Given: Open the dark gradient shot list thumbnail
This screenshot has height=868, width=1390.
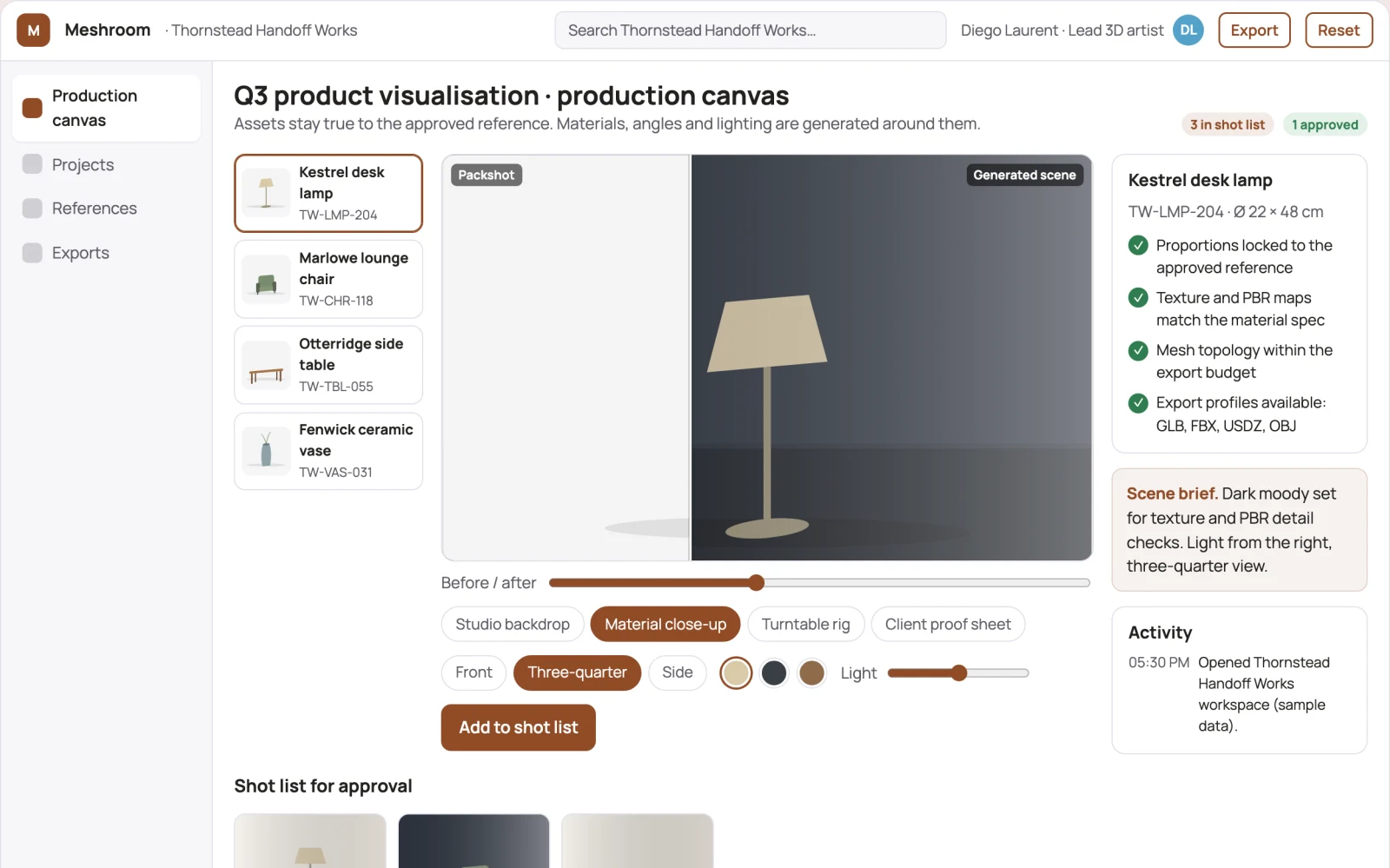Looking at the screenshot, I should click(473, 840).
